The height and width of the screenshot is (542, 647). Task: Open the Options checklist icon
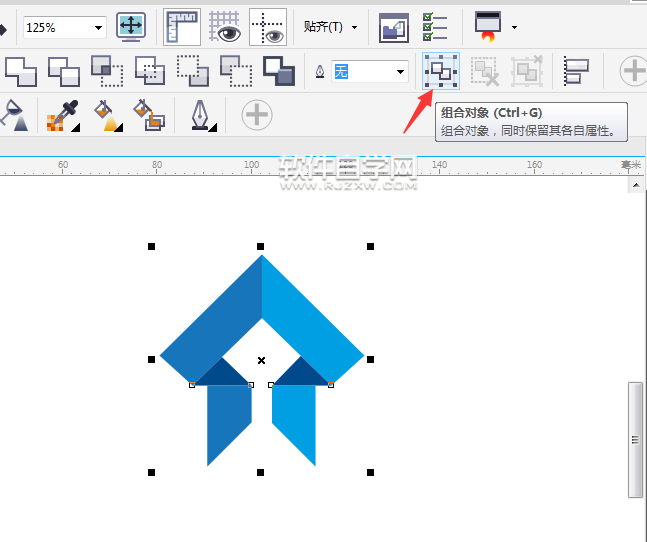point(435,27)
